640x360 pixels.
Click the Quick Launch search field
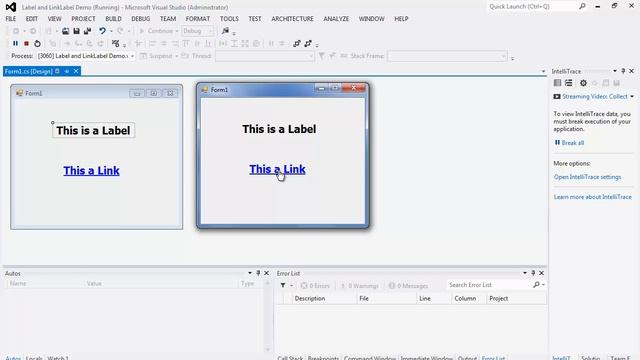coord(532,7)
